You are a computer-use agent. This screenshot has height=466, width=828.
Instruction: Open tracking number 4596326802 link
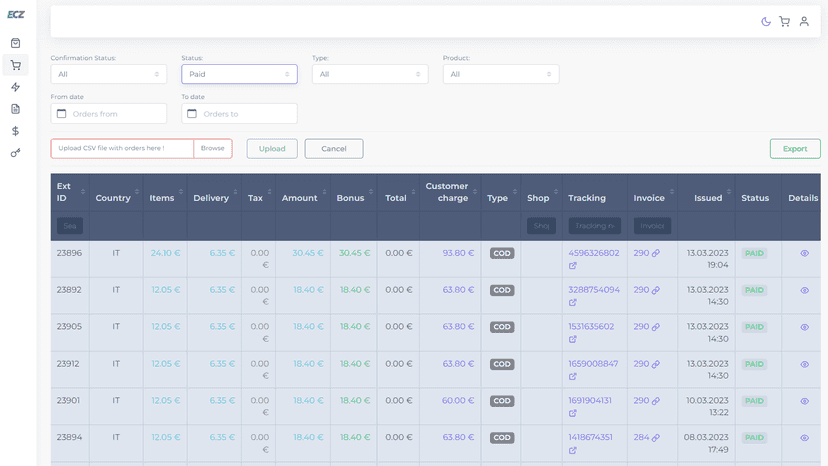click(594, 253)
